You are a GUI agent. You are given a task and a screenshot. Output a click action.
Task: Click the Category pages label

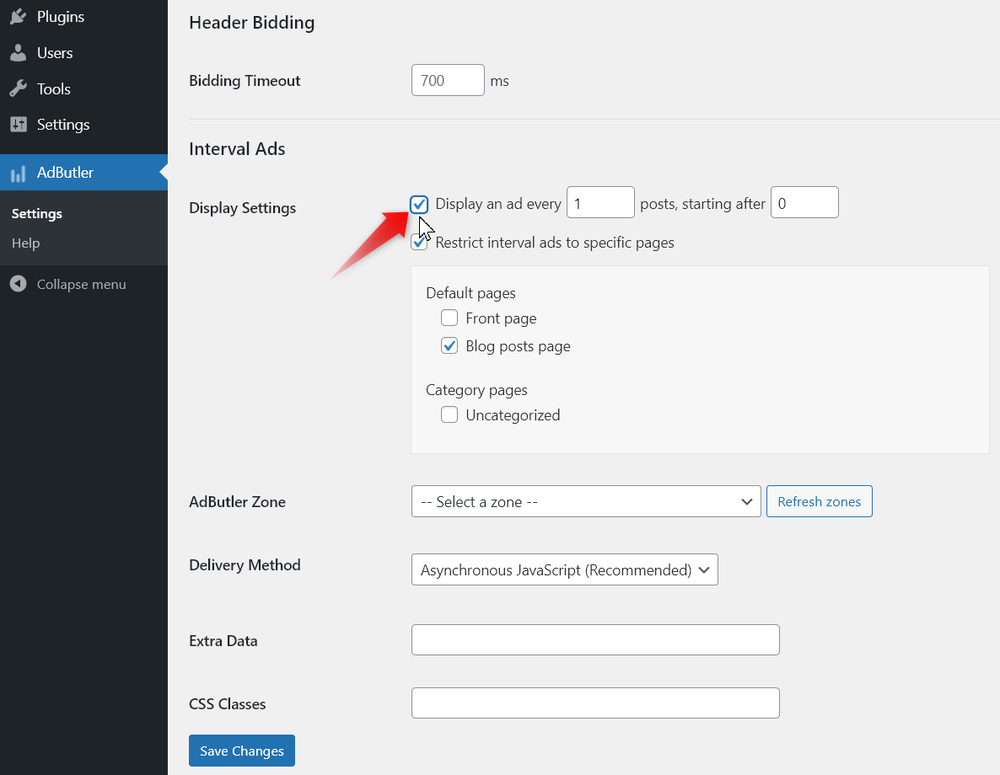point(476,390)
